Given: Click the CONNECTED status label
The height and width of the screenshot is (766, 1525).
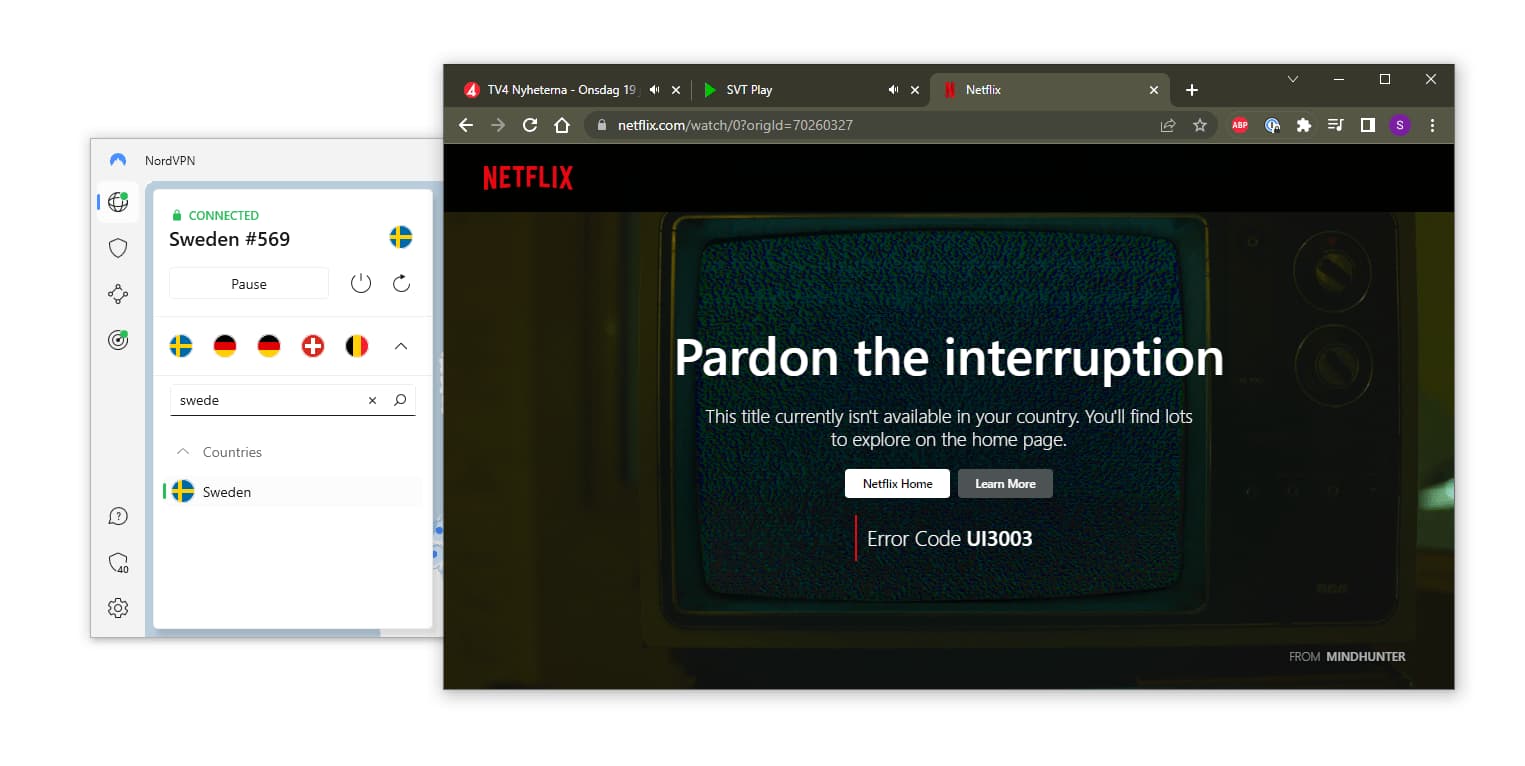Looking at the screenshot, I should (x=223, y=215).
